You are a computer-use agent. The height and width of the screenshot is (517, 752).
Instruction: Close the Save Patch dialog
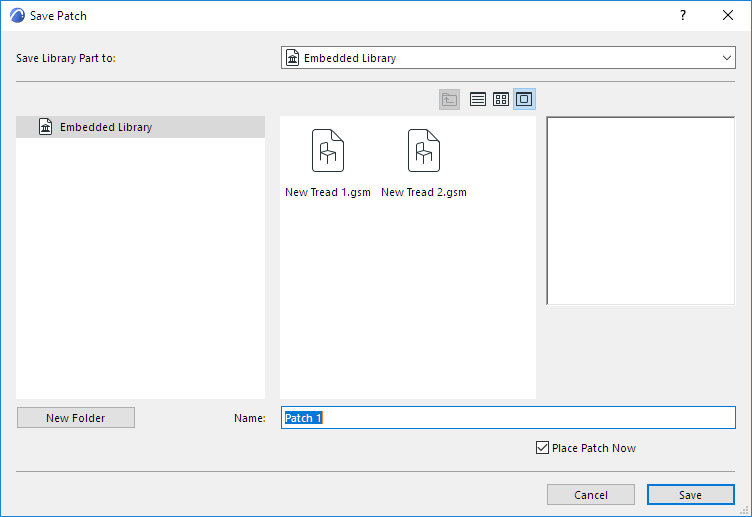(x=728, y=15)
